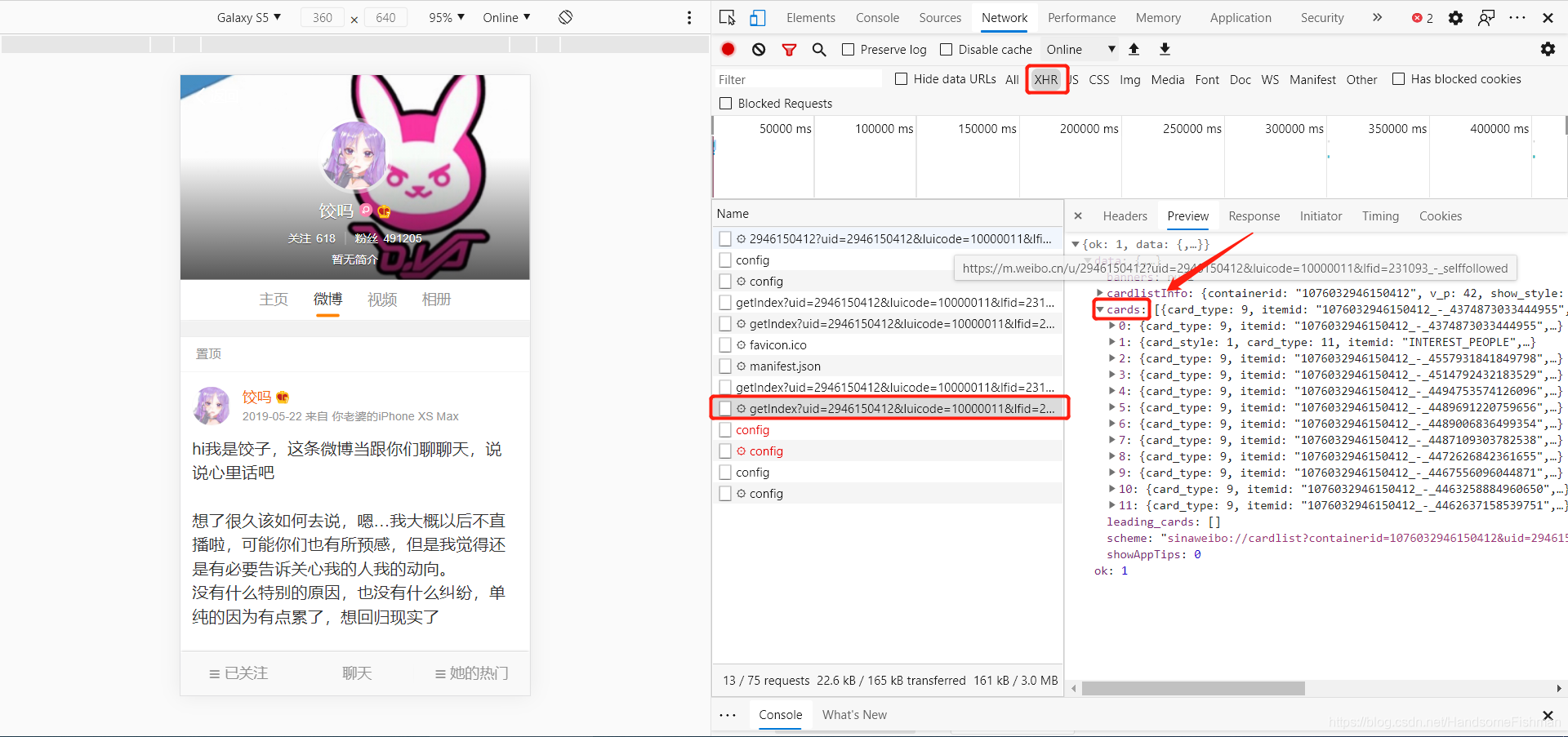Clear the network log
The image size is (1568, 737).
coord(759,49)
